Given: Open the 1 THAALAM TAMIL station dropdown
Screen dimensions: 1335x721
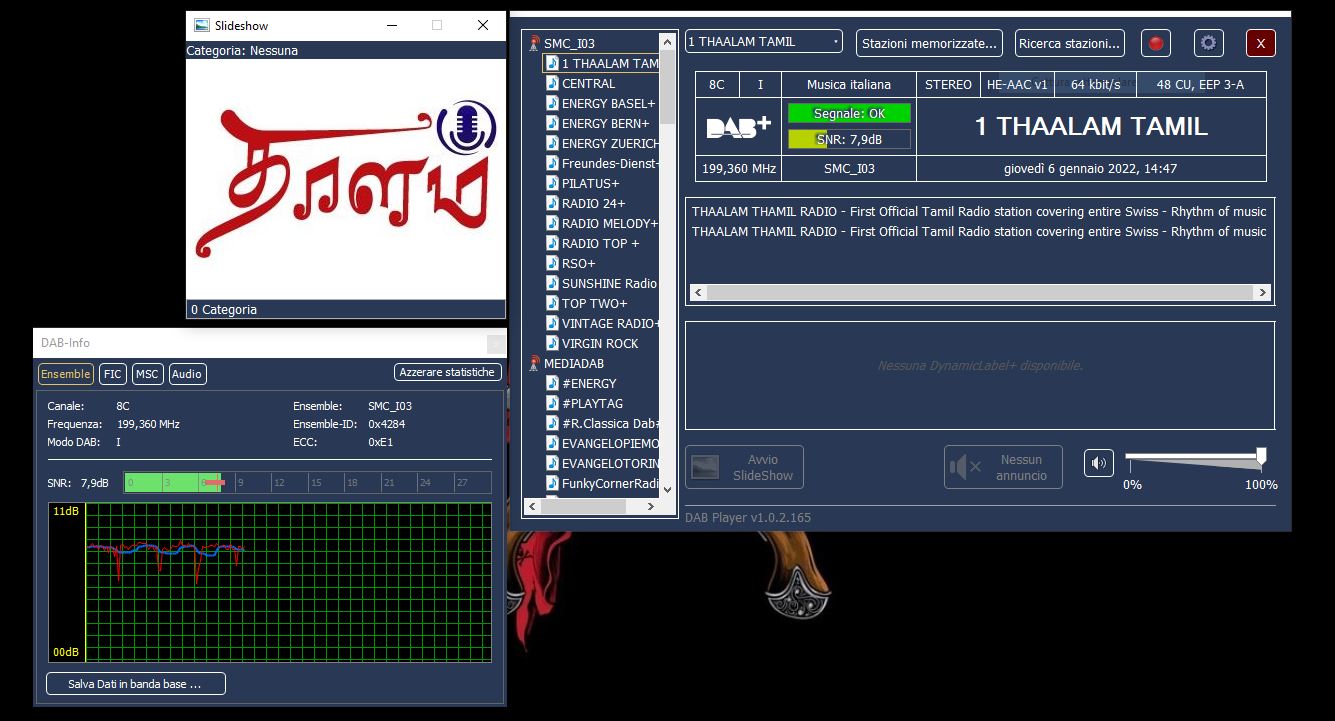Looking at the screenshot, I should [x=764, y=42].
